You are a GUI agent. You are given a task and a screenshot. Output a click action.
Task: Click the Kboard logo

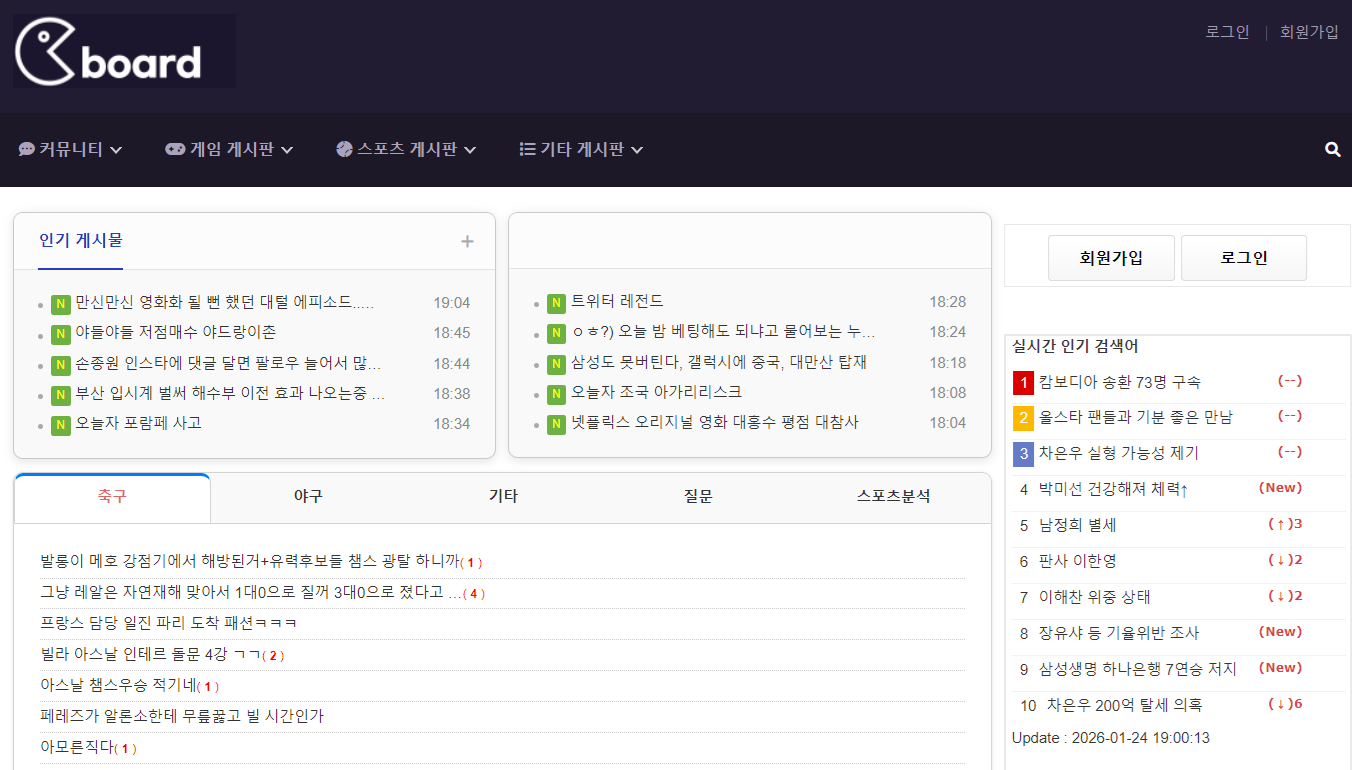click(124, 51)
